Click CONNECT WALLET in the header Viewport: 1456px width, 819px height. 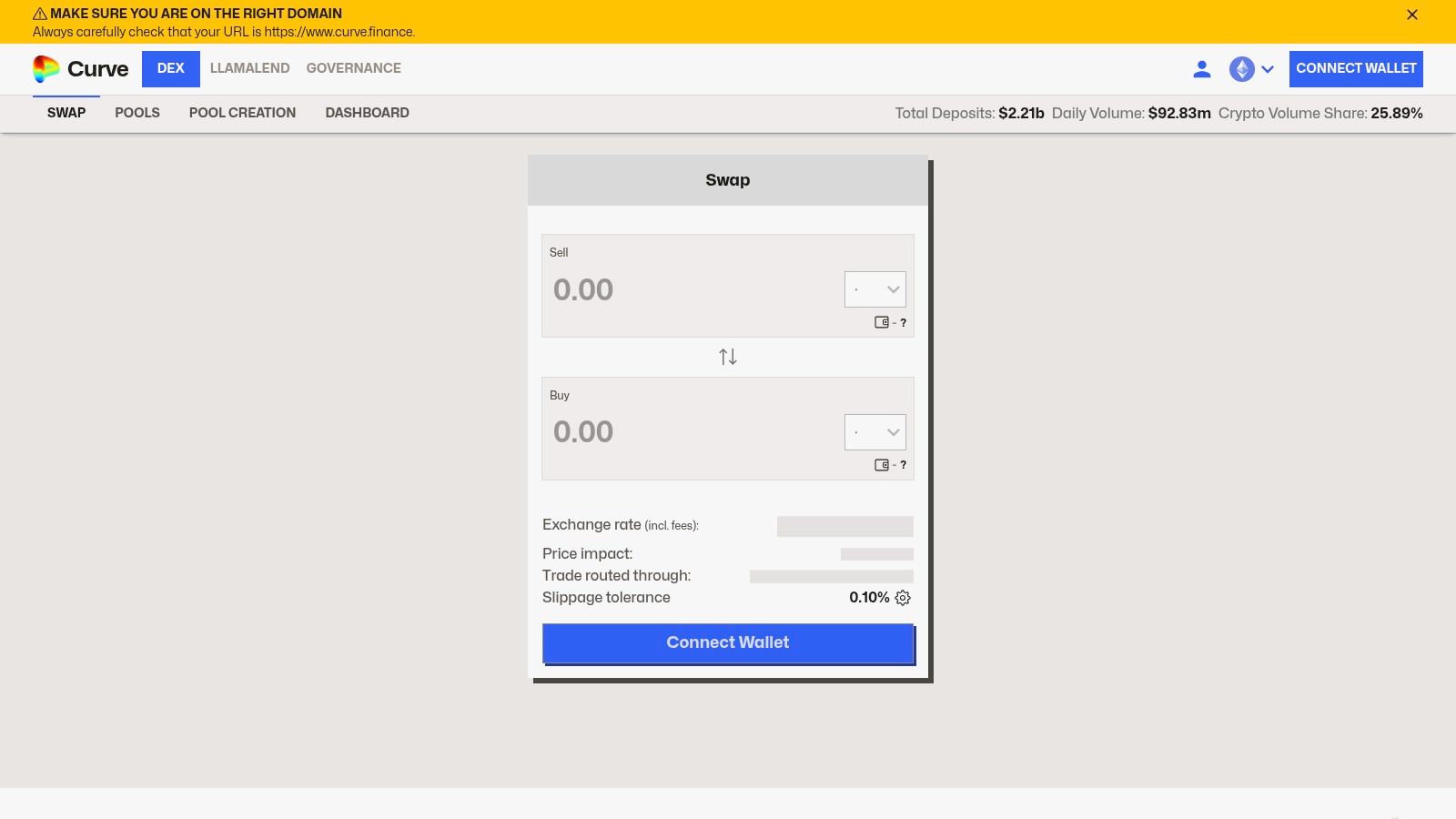[x=1355, y=68]
